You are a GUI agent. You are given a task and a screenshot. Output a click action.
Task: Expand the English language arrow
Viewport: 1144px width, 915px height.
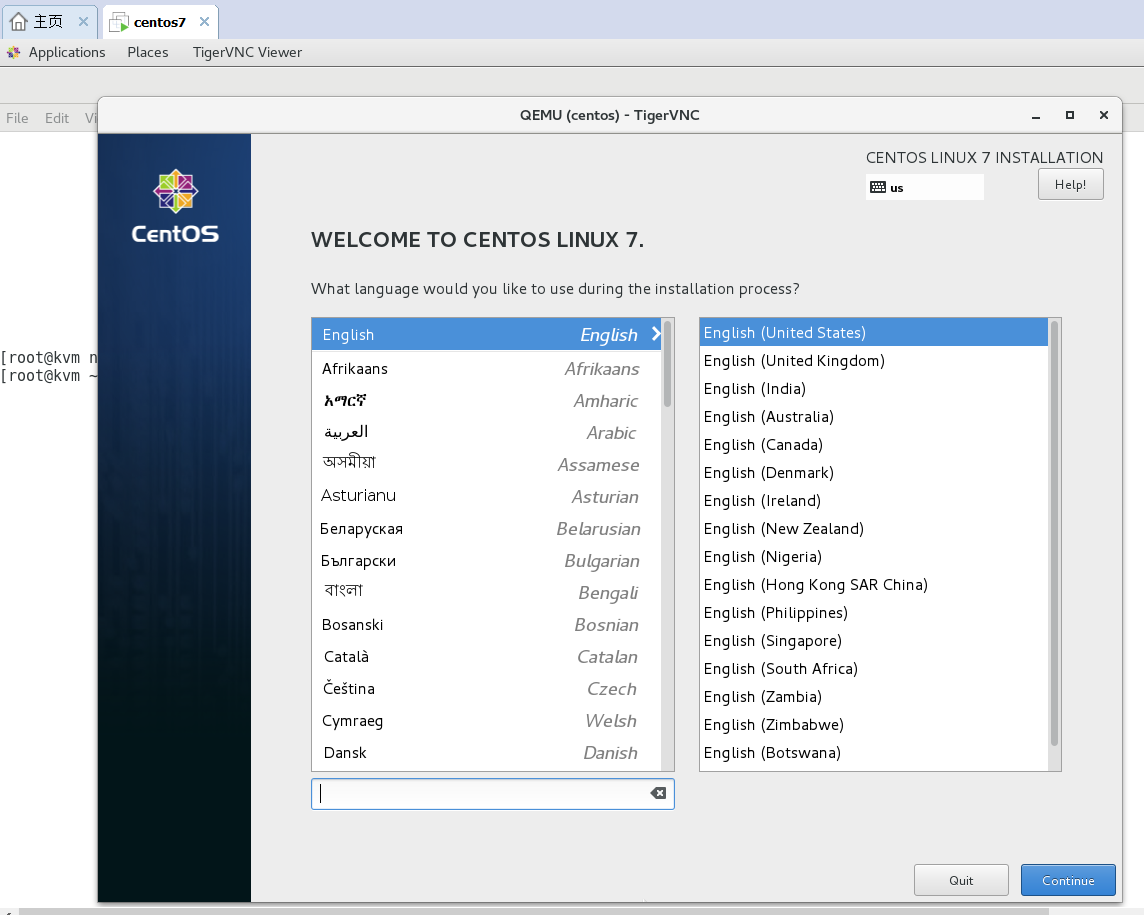point(656,334)
